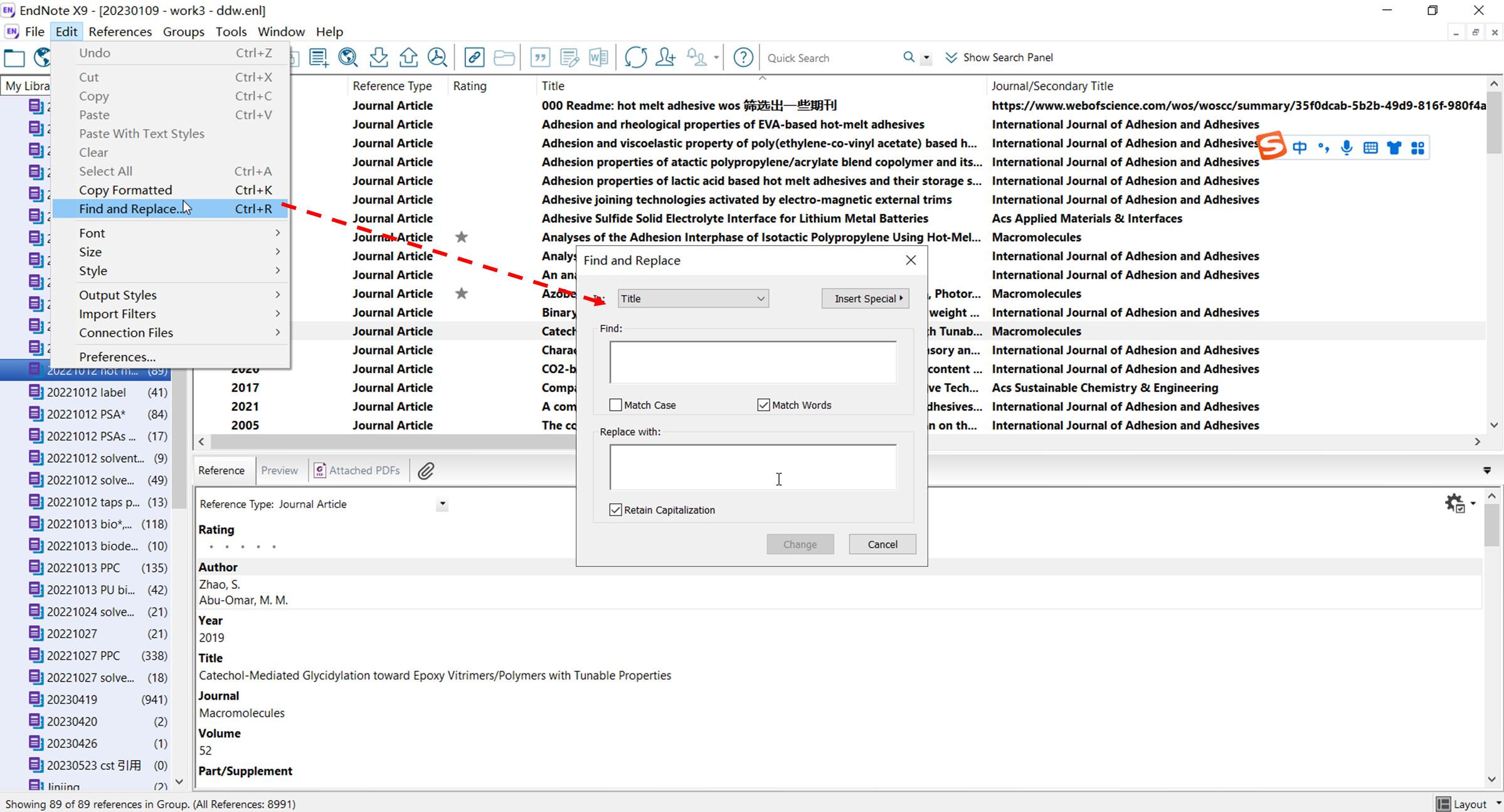
Task: Toggle Sogou Chinese/English 中 mode icon
Action: click(x=1300, y=148)
